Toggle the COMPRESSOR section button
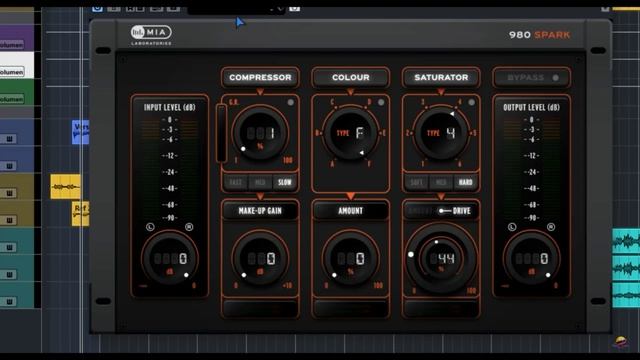 260,78
